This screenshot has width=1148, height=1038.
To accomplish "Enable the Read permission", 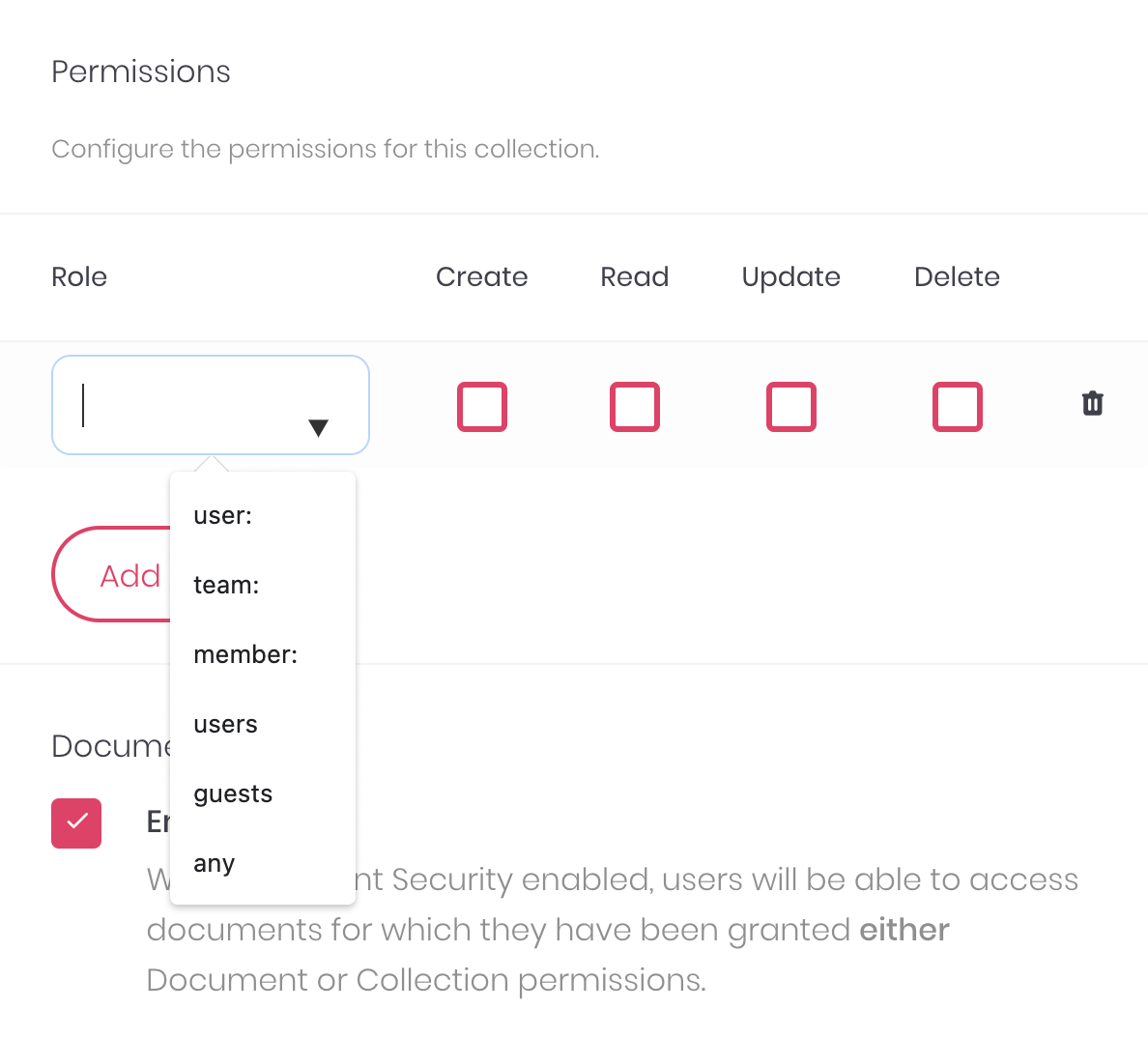I will click(x=635, y=407).
